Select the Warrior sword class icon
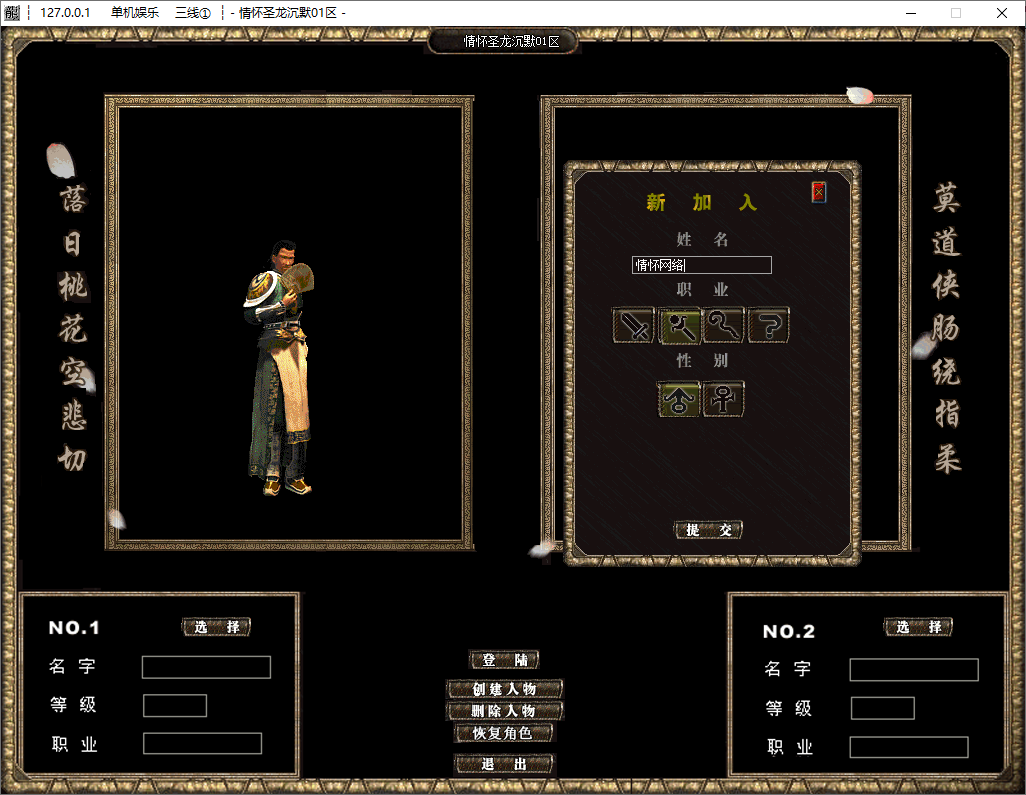Viewport: 1026px width, 795px height. pos(633,325)
